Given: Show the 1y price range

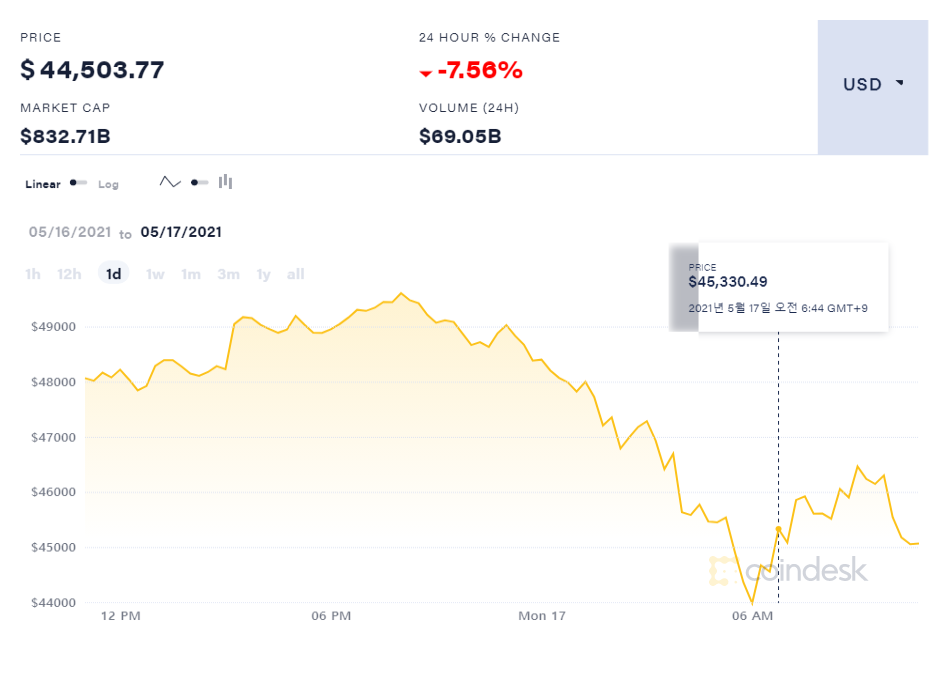Looking at the screenshot, I should click(x=263, y=274).
